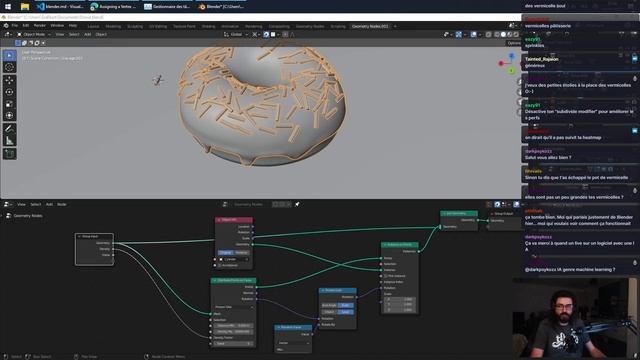Viewport: 640px width, 360px height.
Task: Open Vector data type dropdown in Random Value node
Action: (293, 343)
